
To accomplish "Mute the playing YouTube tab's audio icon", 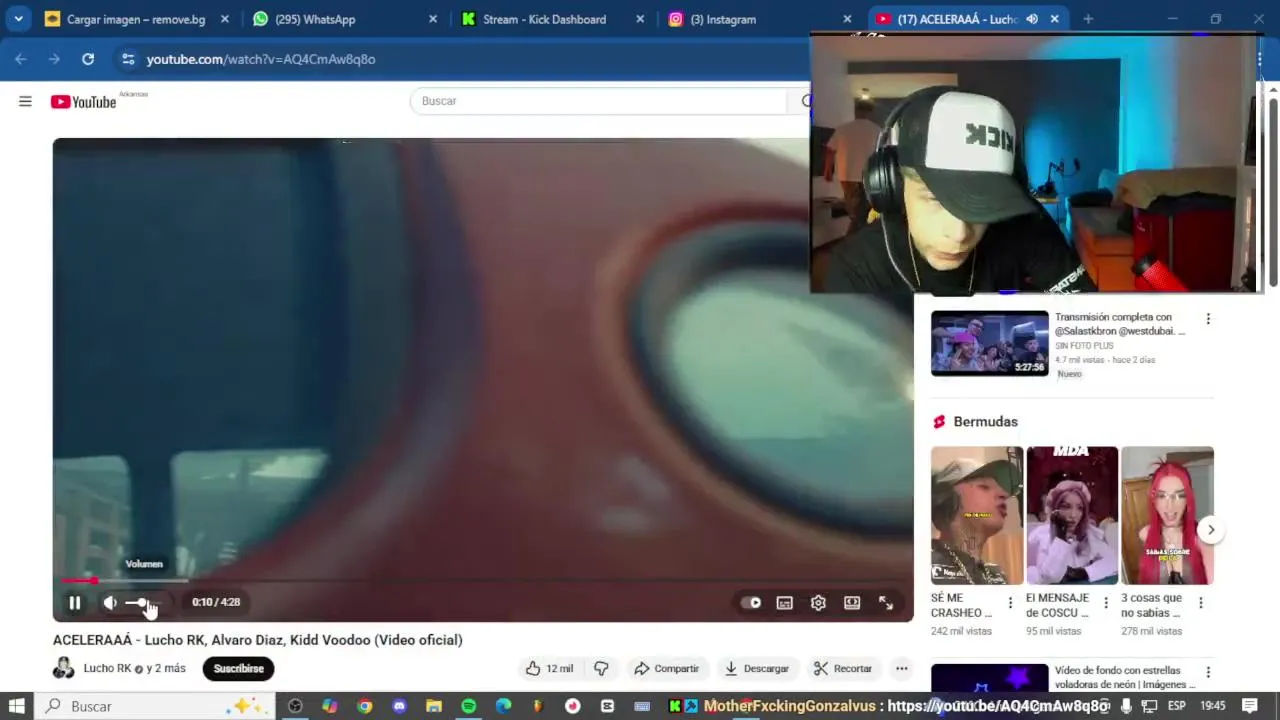I will [x=1032, y=19].
